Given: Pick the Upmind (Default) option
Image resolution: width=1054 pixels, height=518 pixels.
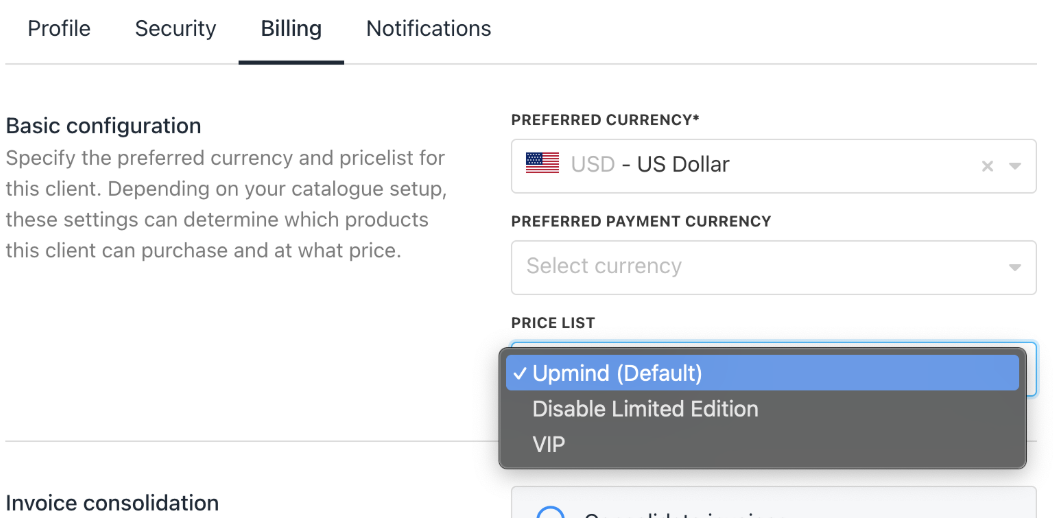Looking at the screenshot, I should [617, 374].
